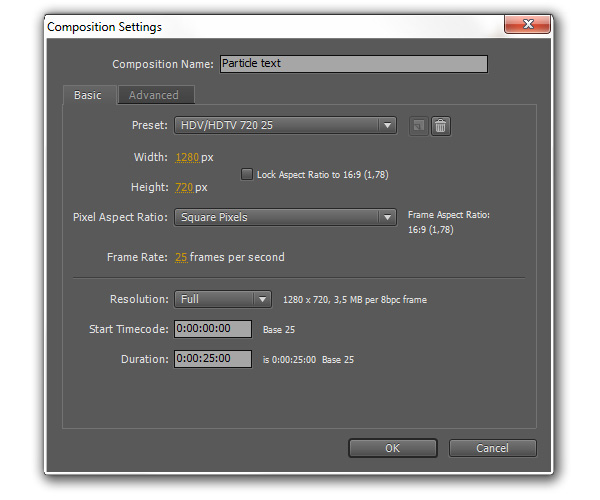Screen dimensions: 600x500
Task: Click the Composition Name field
Action: [354, 64]
